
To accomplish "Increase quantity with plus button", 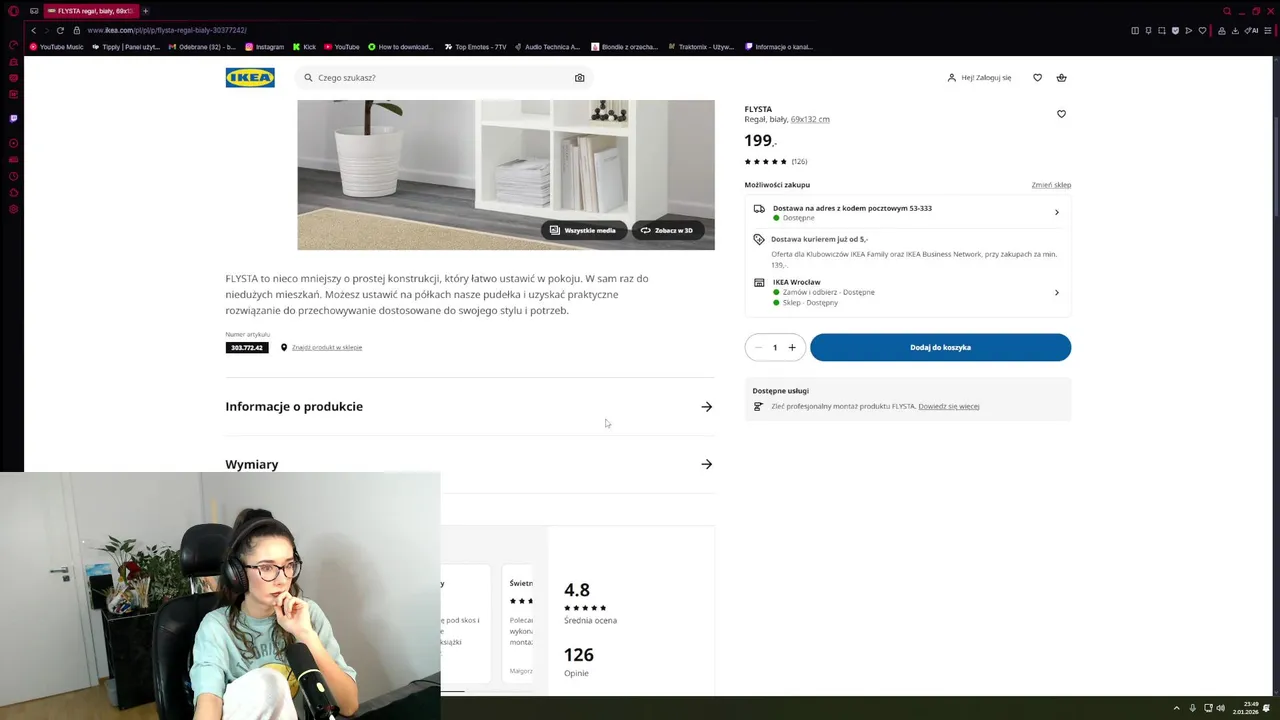I will [792, 348].
